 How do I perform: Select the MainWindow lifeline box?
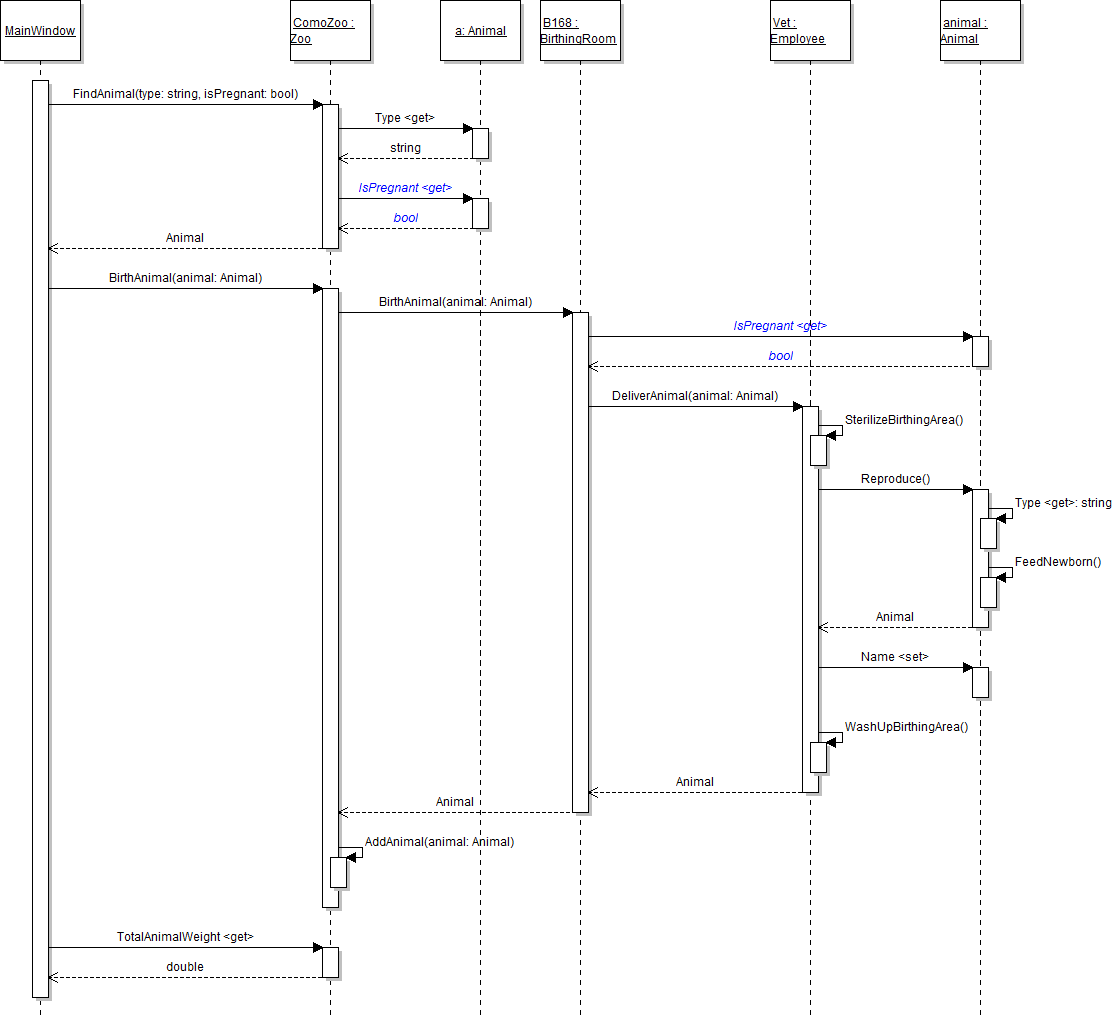click(x=40, y=31)
